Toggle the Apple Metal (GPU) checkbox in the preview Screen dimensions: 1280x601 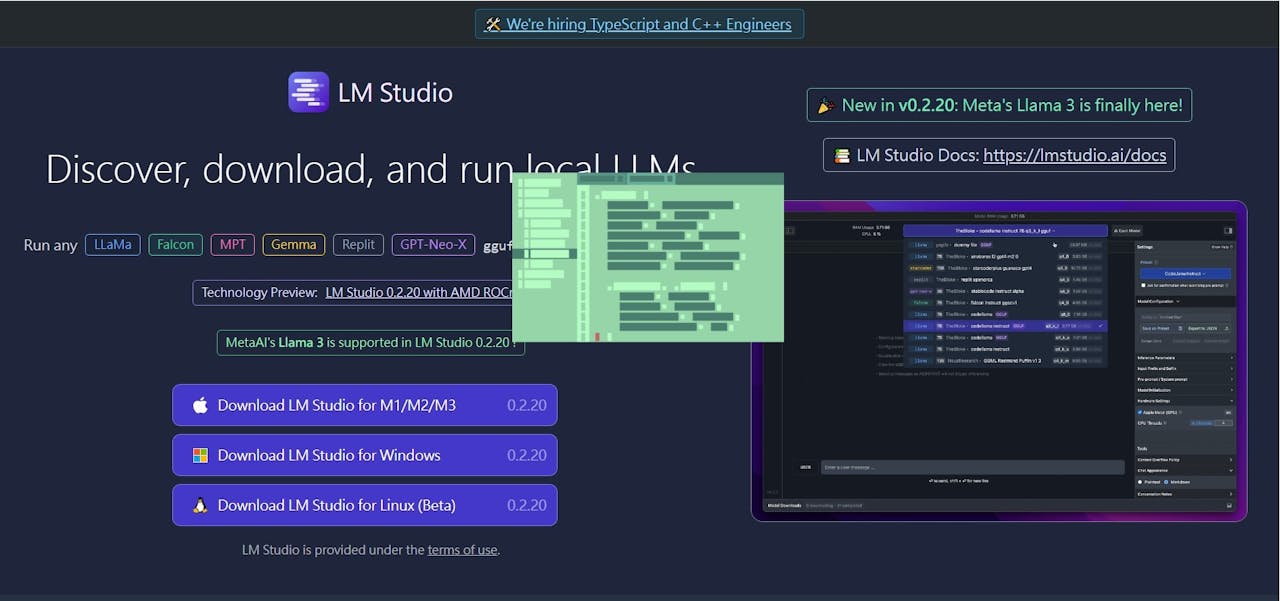point(1141,412)
